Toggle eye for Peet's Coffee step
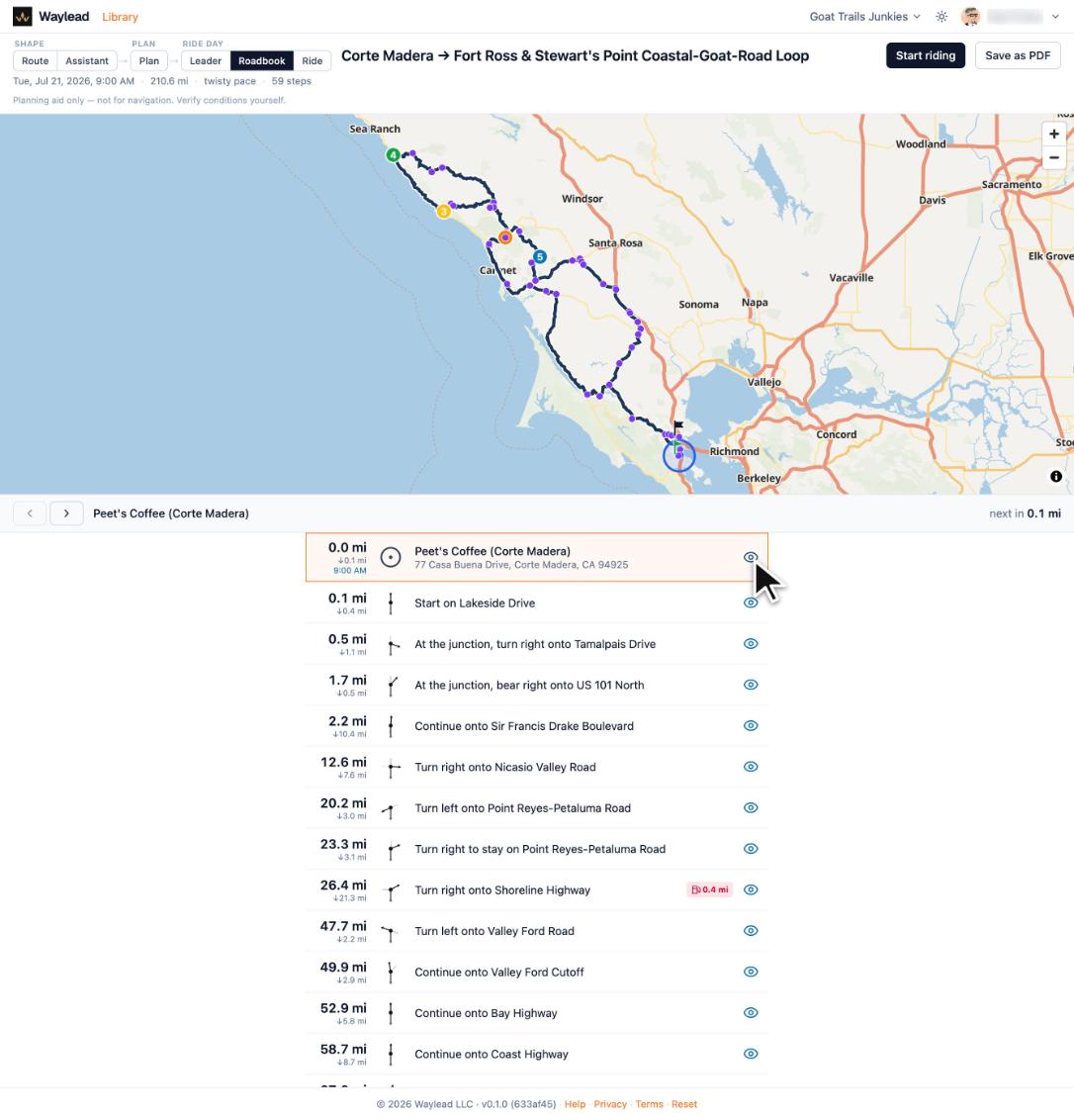This screenshot has width=1074, height=1120. tap(751, 557)
